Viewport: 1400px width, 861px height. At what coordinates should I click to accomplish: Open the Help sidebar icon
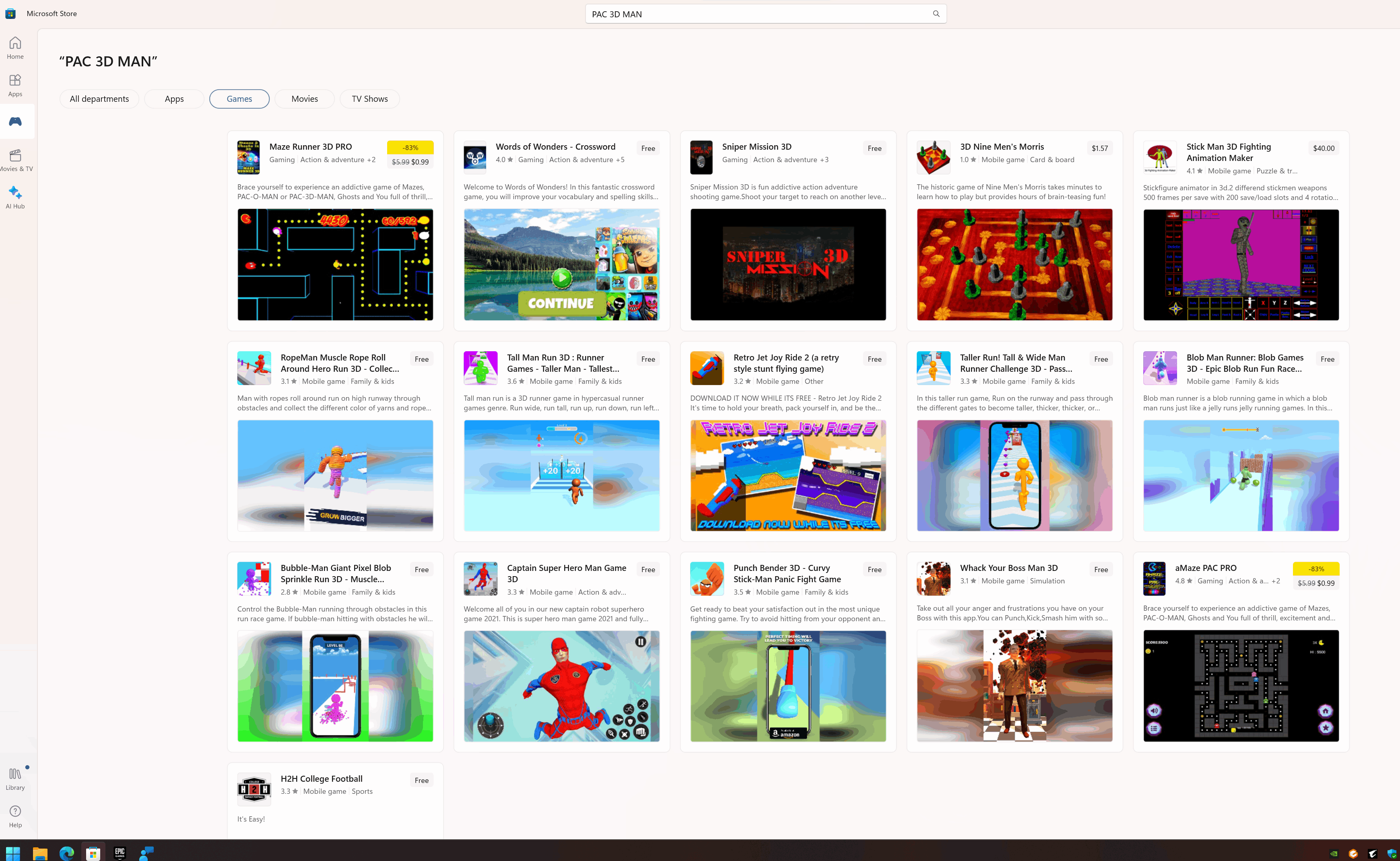click(15, 816)
